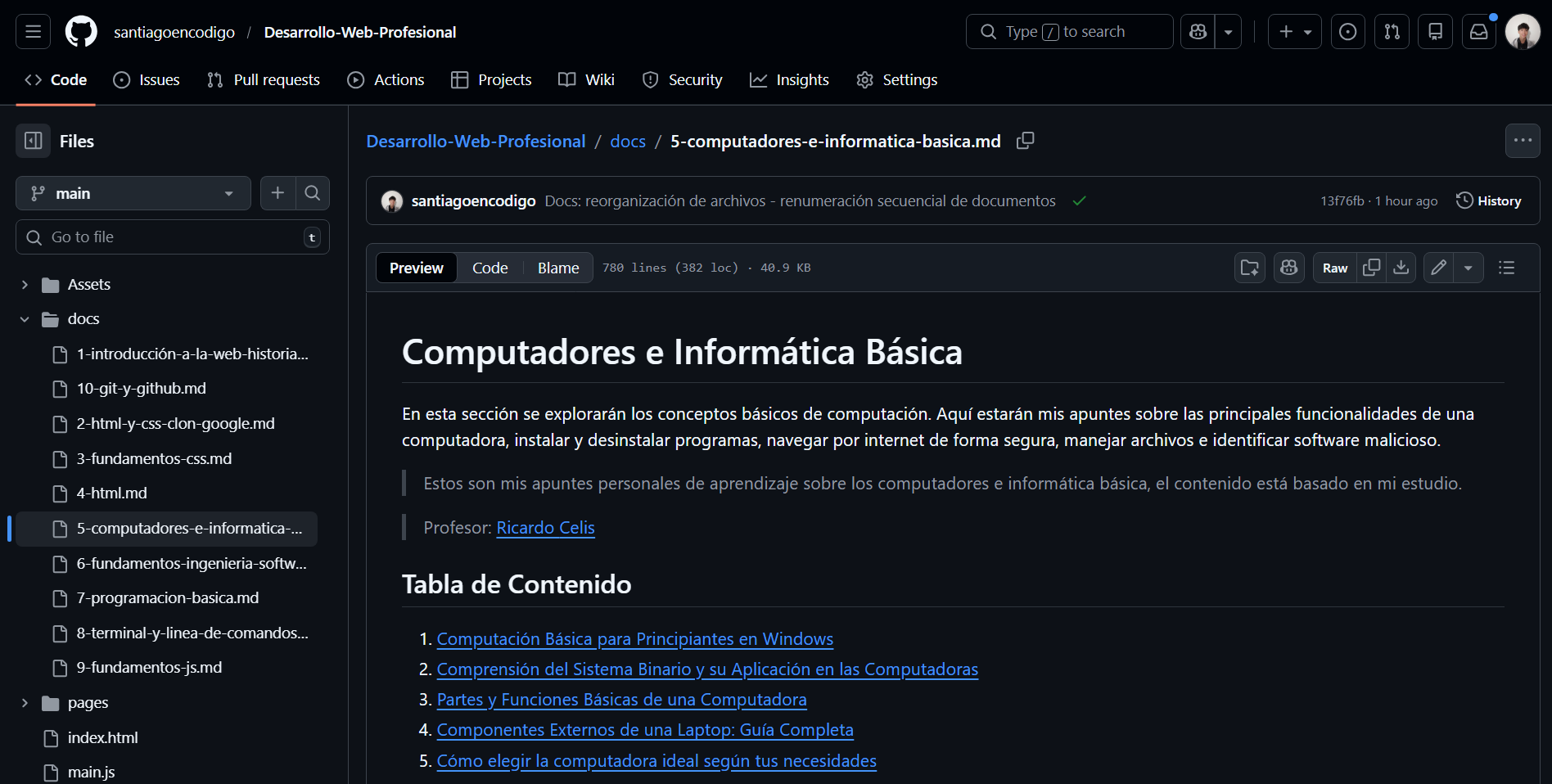This screenshot has height=784, width=1552.
Task: Open the main branch selector
Action: (133, 193)
